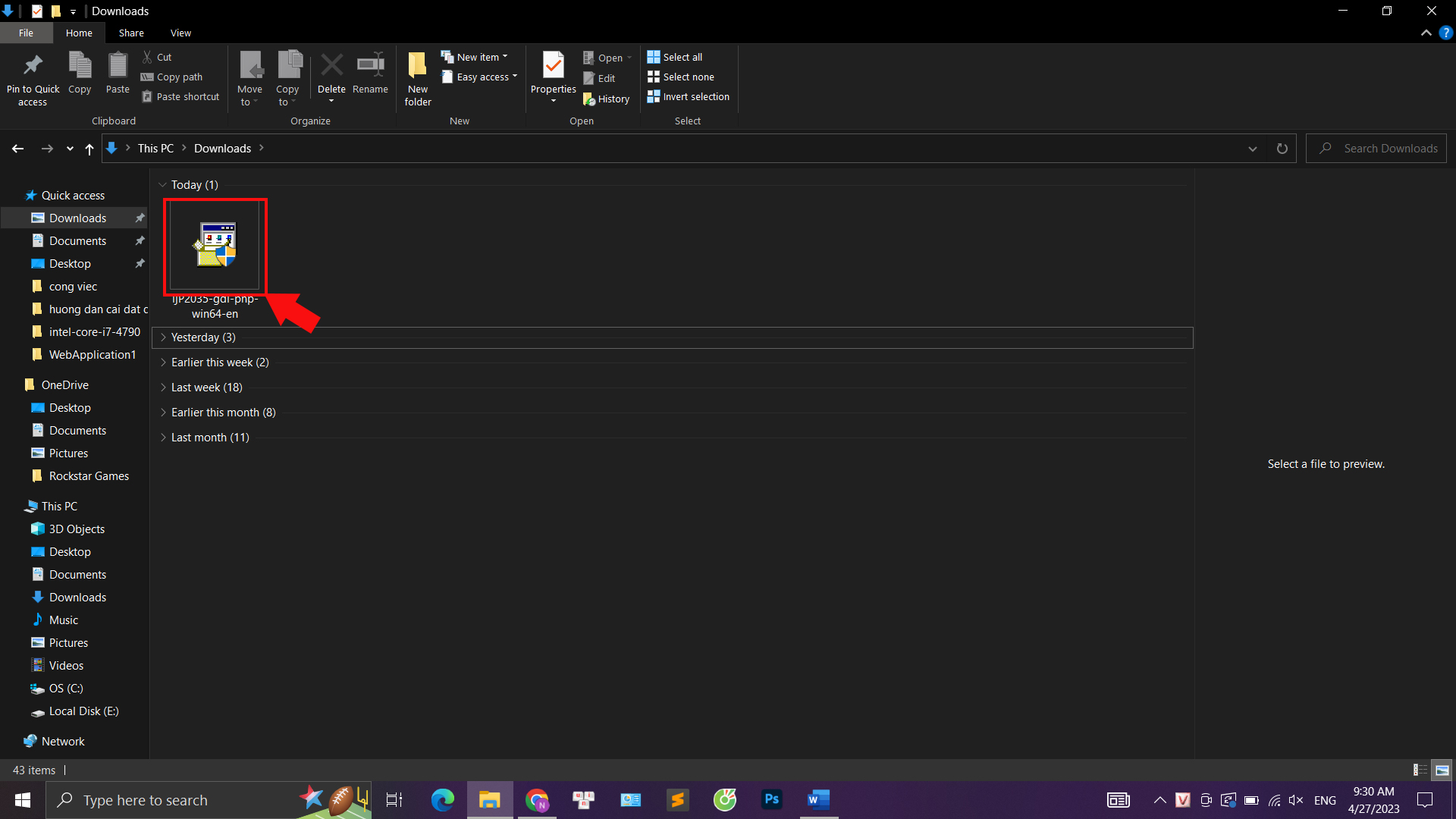Switch to the Share tab
Image resolution: width=1456 pixels, height=819 pixels.
131,33
